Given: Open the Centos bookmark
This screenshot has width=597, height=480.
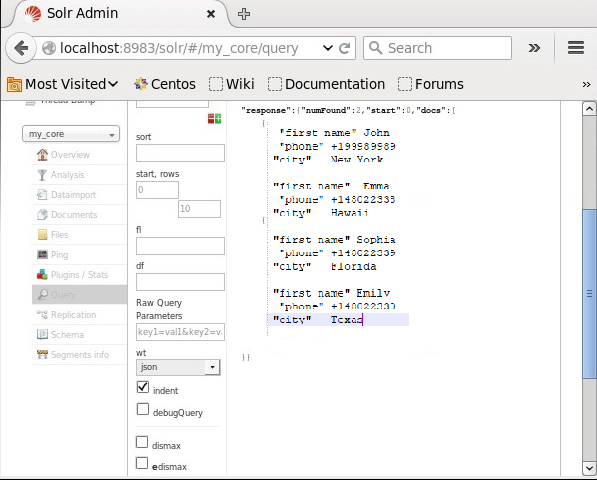Looking at the screenshot, I should click(x=165, y=84).
